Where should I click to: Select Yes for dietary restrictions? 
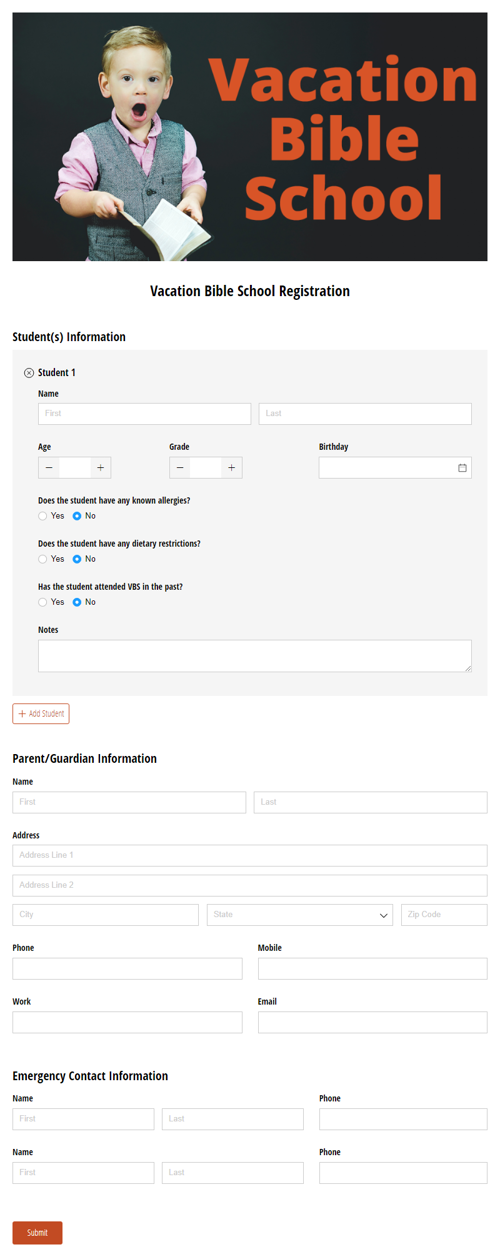coord(43,559)
